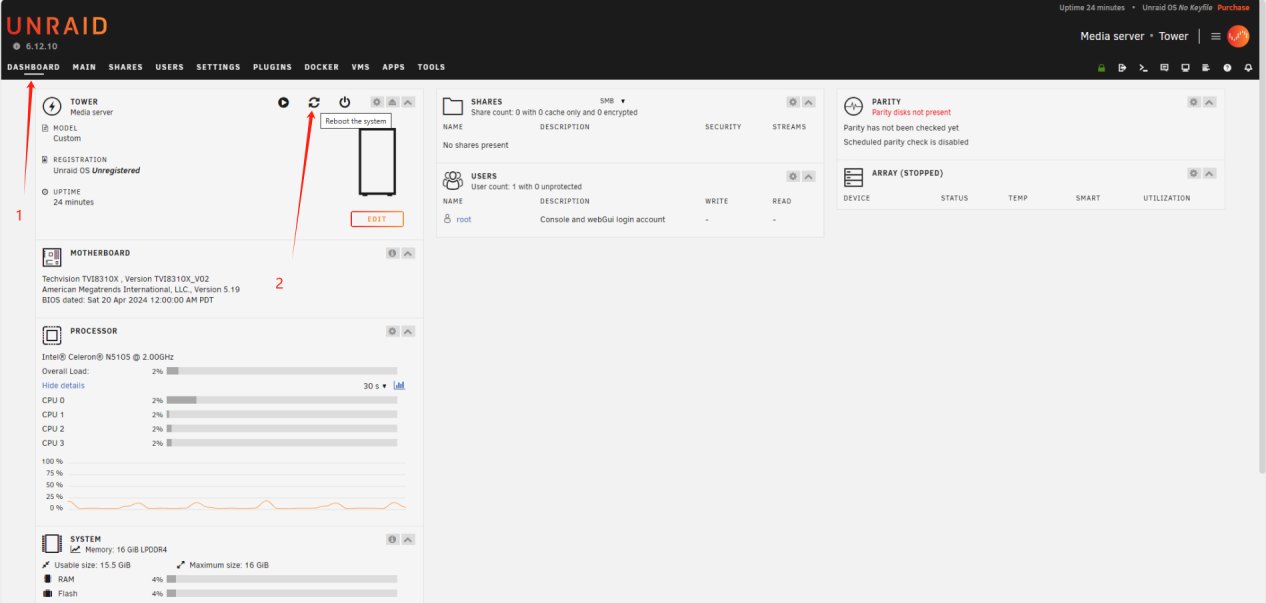The image size is (1266, 603).
Task: Click the Tower panel eject-style icon
Action: tap(393, 102)
